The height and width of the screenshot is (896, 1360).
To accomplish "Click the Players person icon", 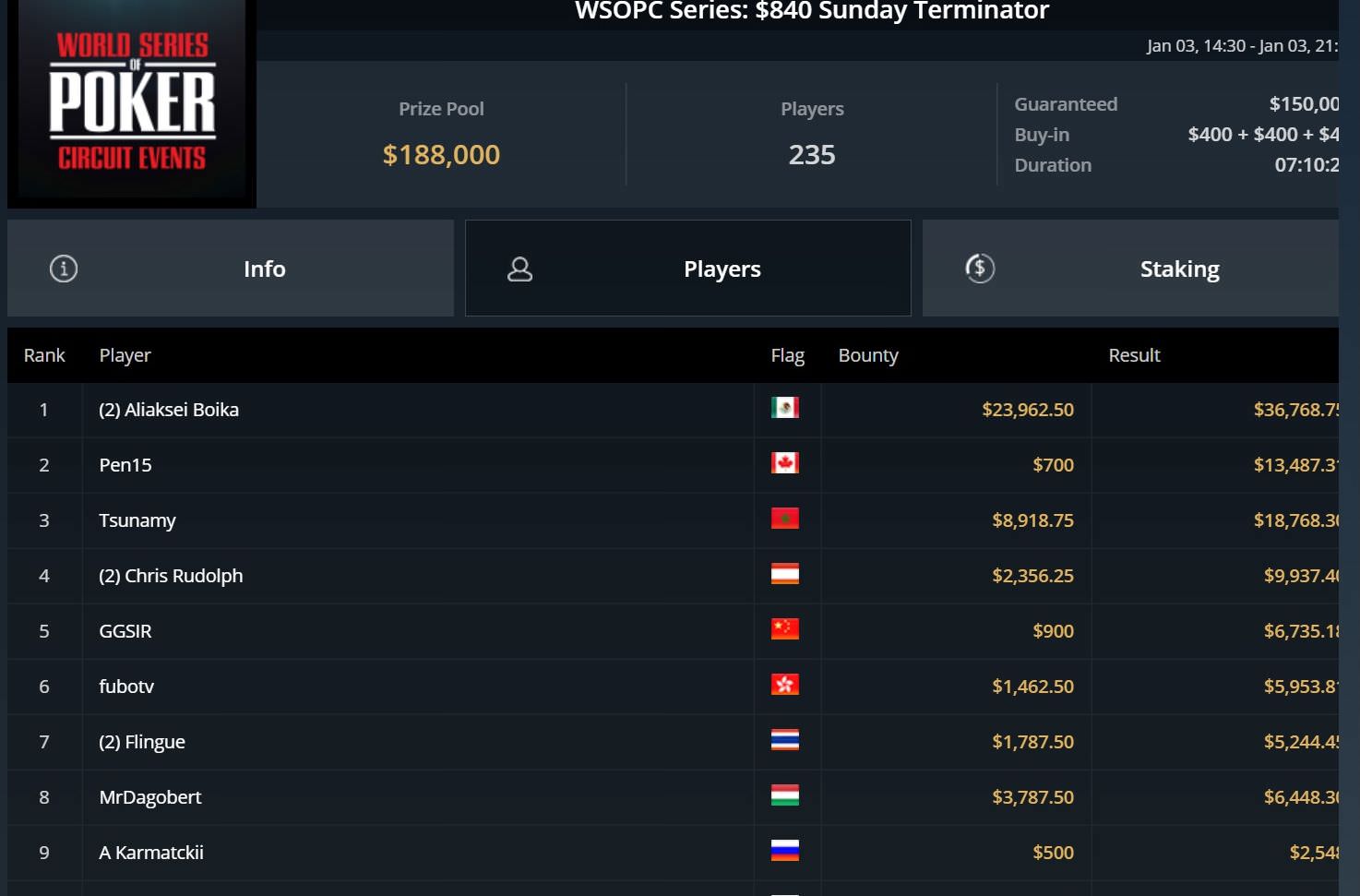I will pyautogui.click(x=520, y=269).
